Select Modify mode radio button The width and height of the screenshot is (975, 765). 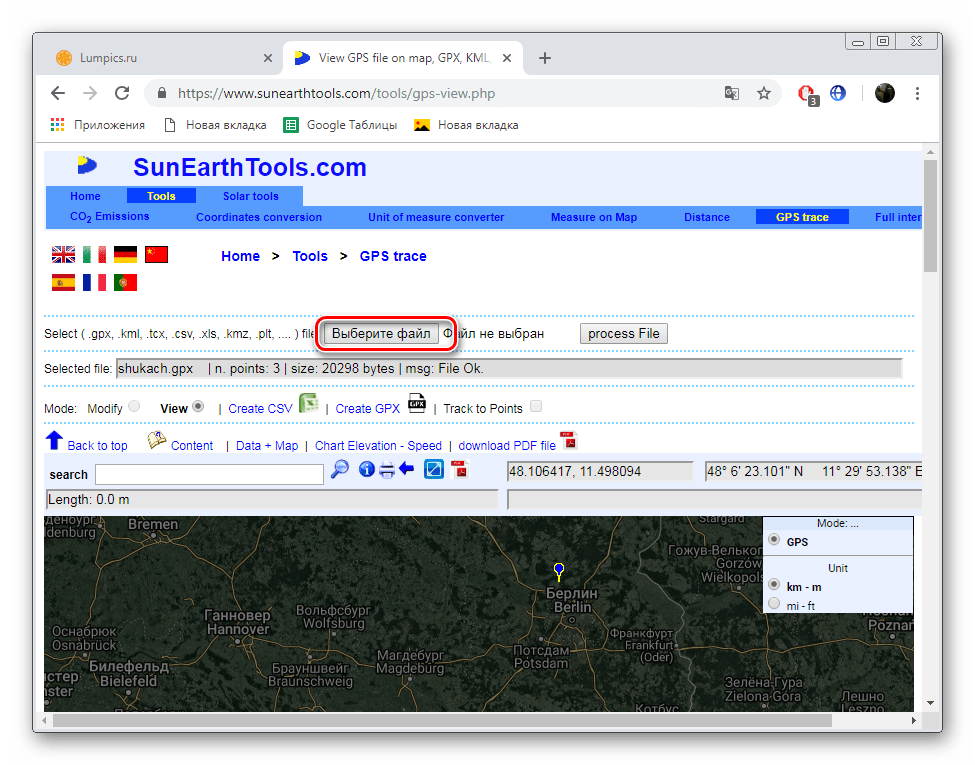134,406
